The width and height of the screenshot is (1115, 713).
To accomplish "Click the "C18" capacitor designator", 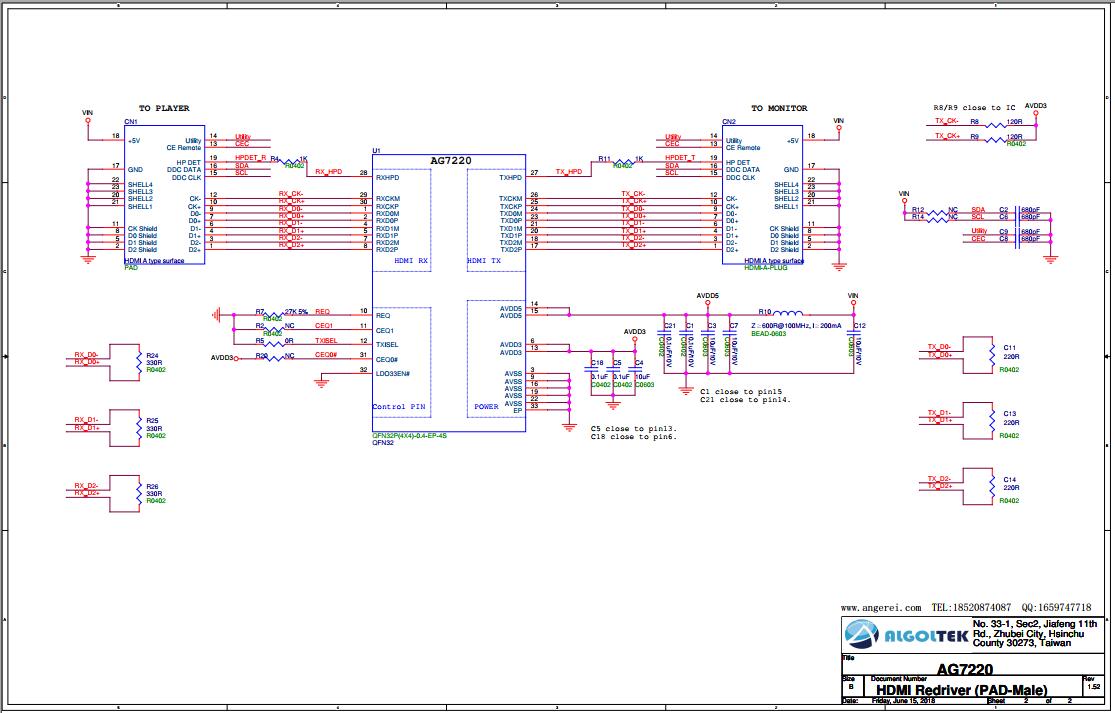I will 597,363.
